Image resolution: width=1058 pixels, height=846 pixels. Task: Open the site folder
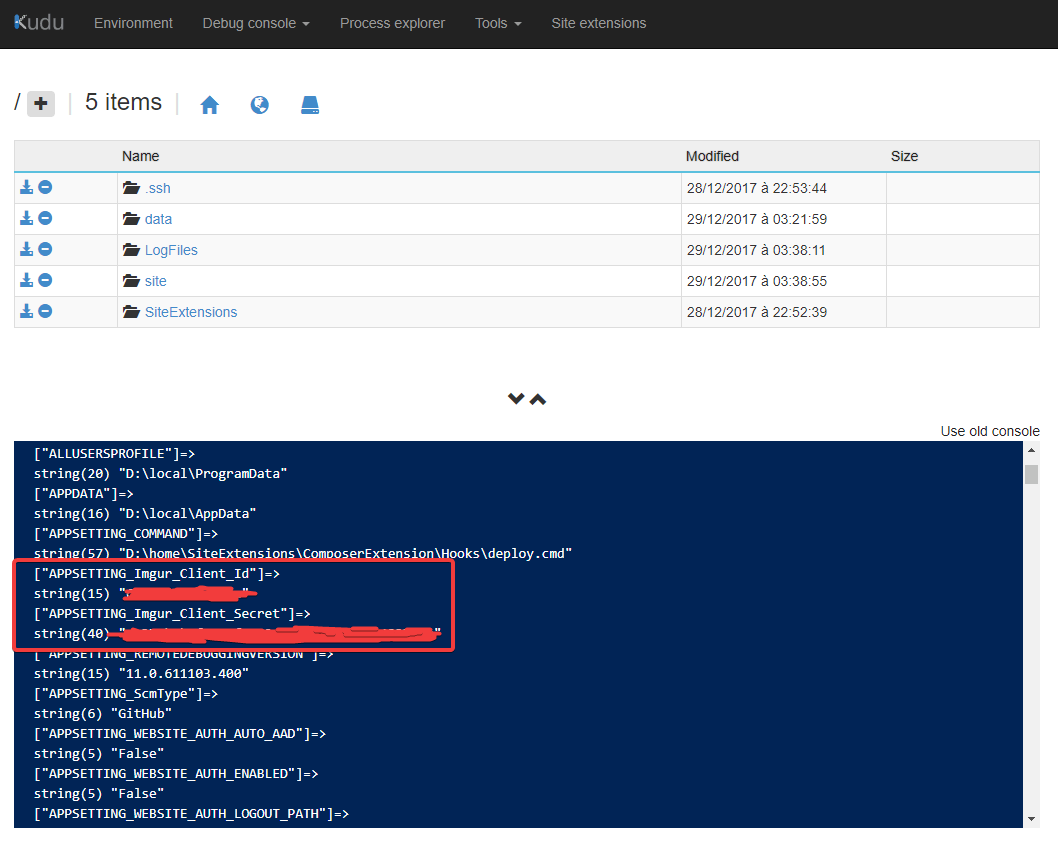[x=155, y=280]
